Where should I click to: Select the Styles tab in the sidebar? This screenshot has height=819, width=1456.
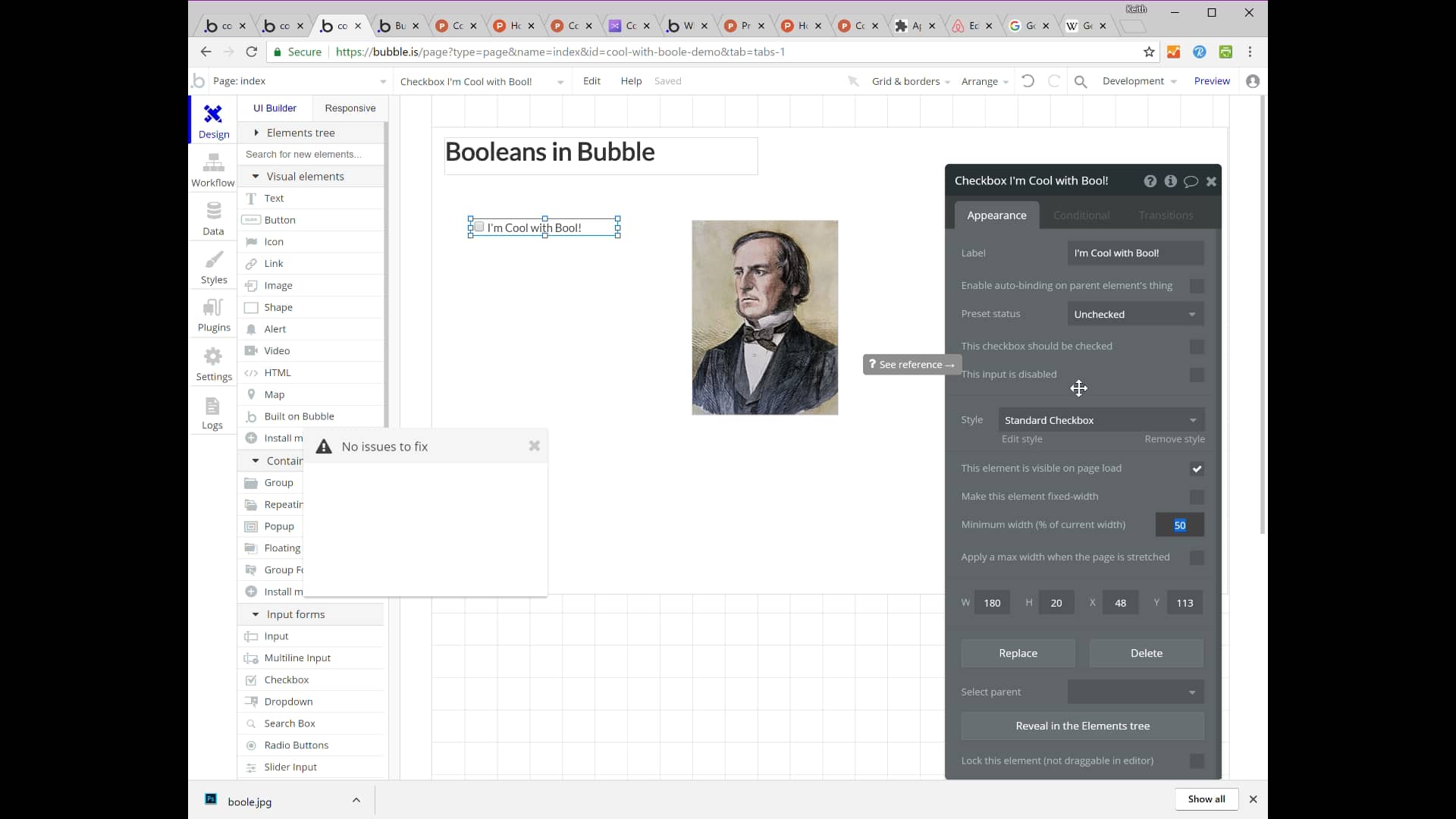[x=213, y=266]
